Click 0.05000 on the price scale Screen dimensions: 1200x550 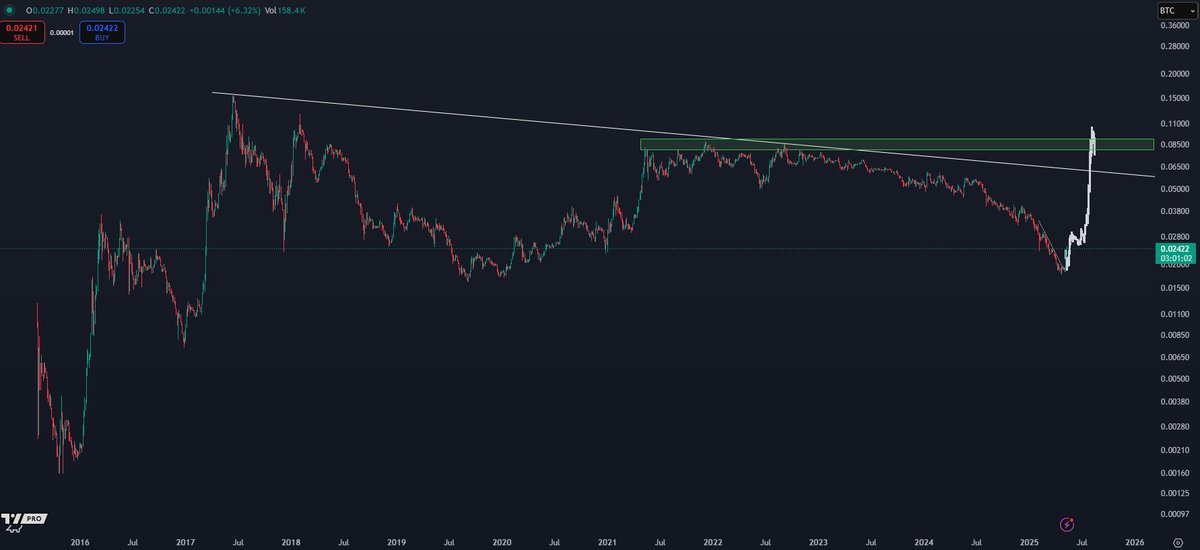pyautogui.click(x=1173, y=189)
